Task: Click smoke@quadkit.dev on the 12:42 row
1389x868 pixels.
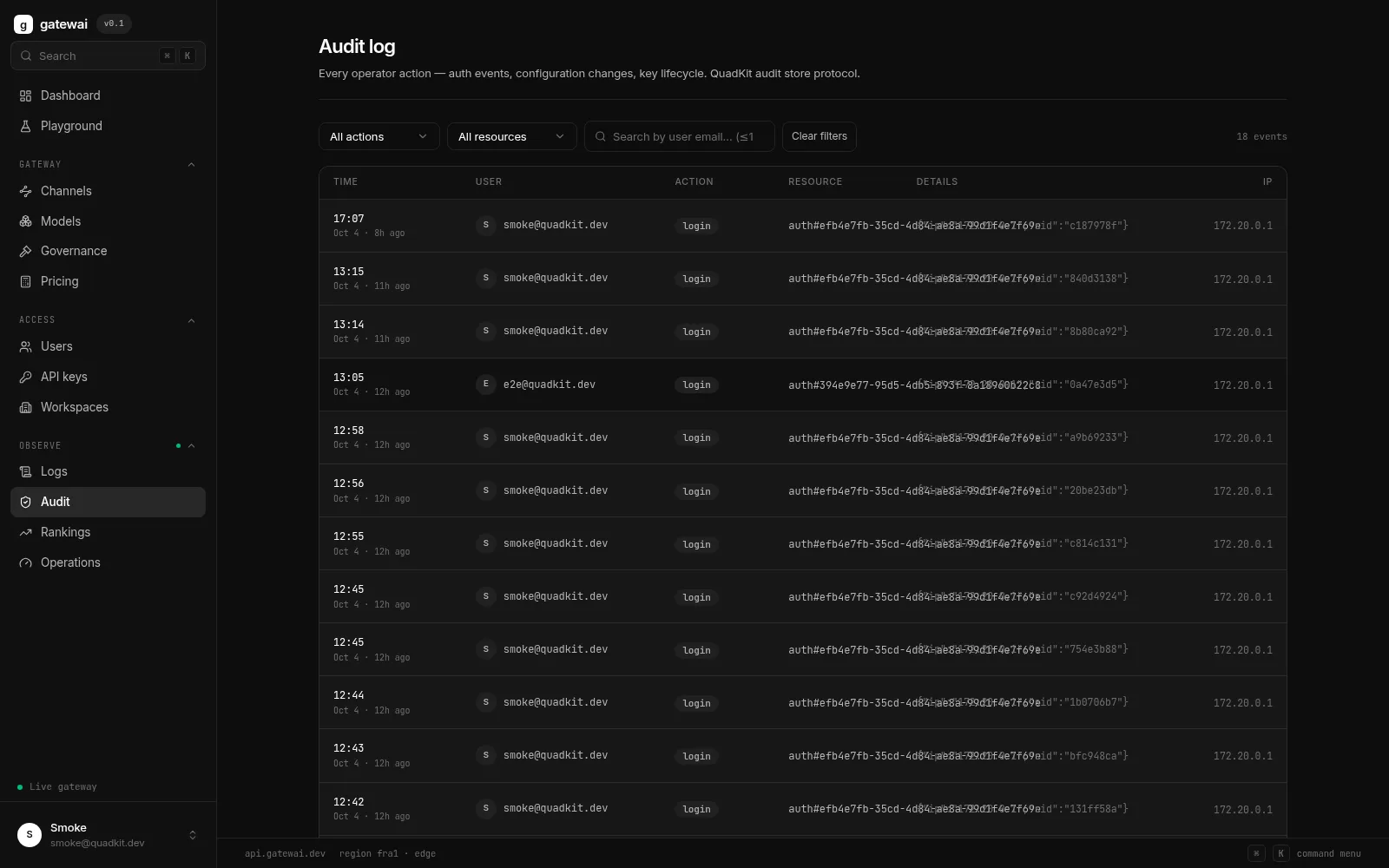Action: tap(556, 808)
